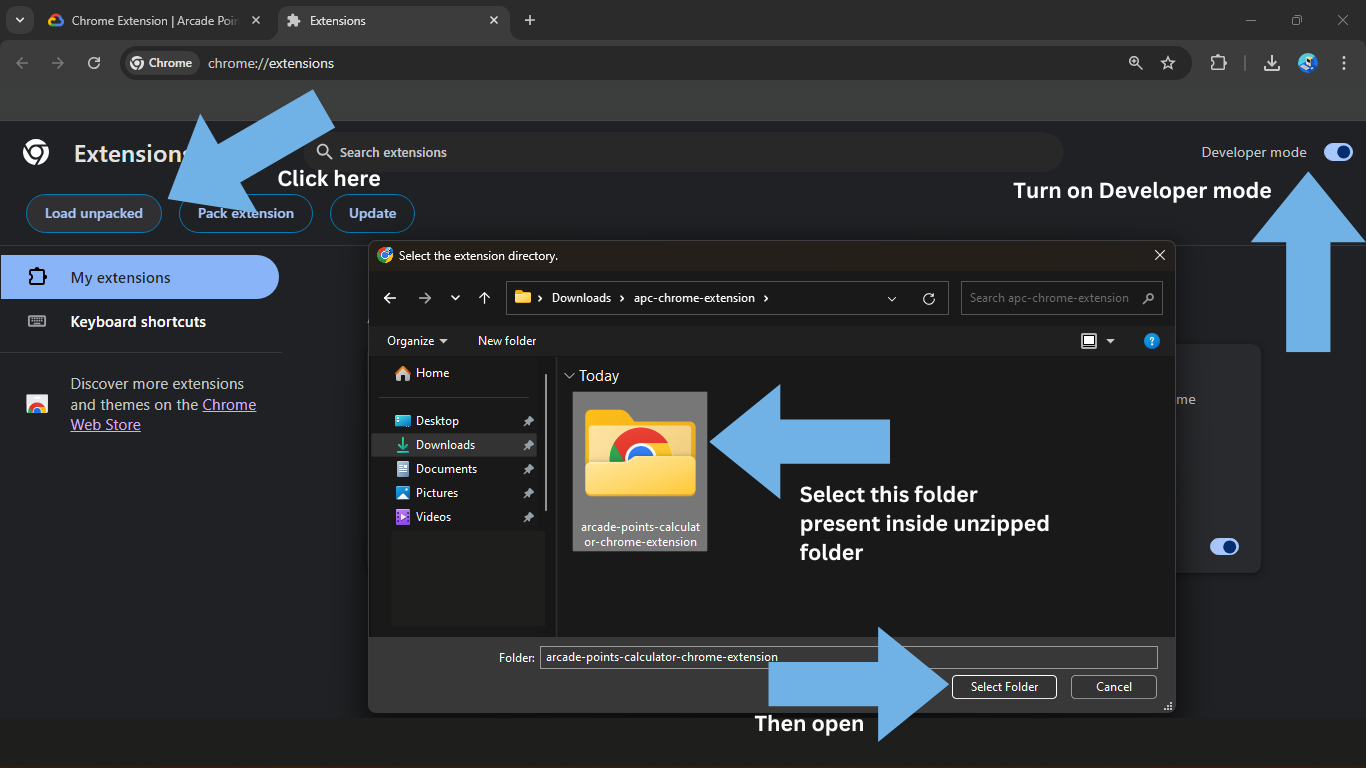Open My extensions in the sidebar
The image size is (1366, 768).
140,277
